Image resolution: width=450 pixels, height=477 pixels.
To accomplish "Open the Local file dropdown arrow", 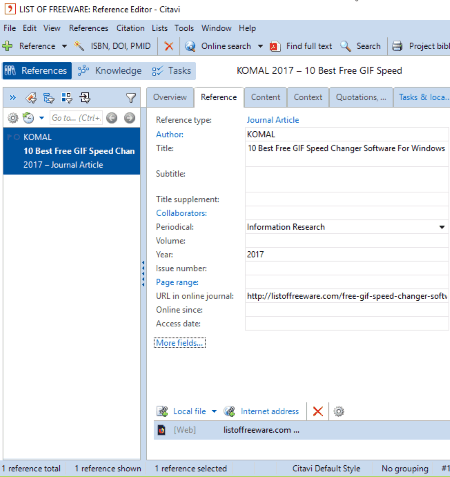I will tap(214, 411).
